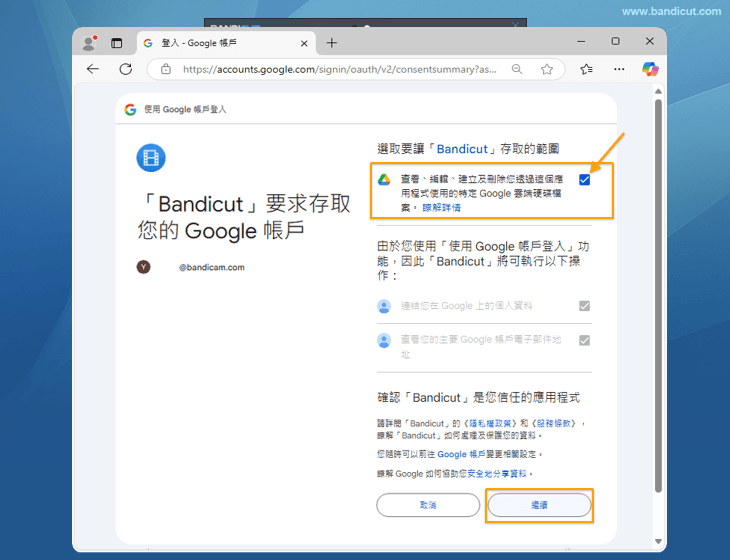
Task: Click the 取消 cancel button
Action: [428, 505]
